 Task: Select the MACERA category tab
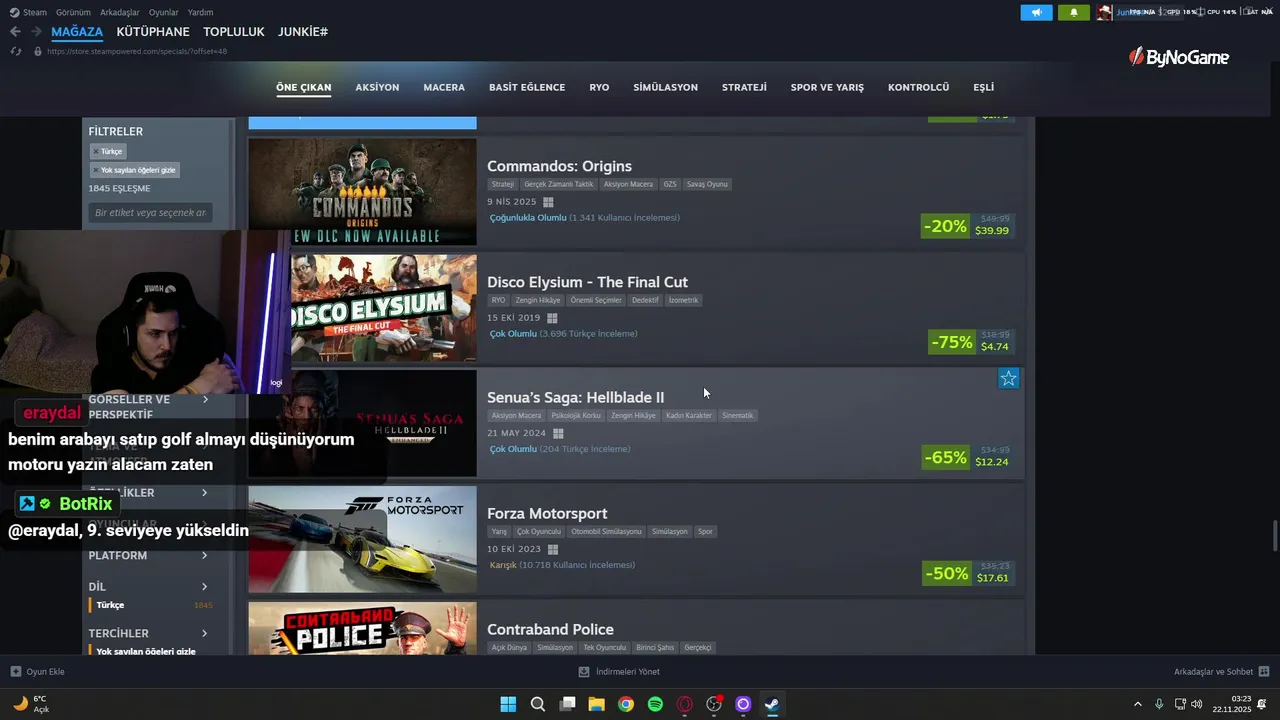(444, 87)
